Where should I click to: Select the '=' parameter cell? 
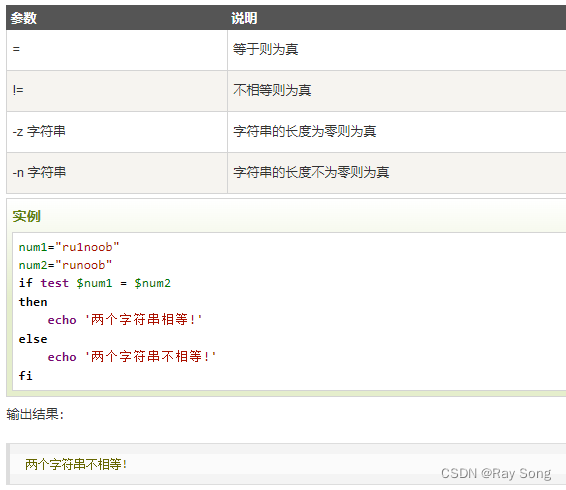pos(117,50)
